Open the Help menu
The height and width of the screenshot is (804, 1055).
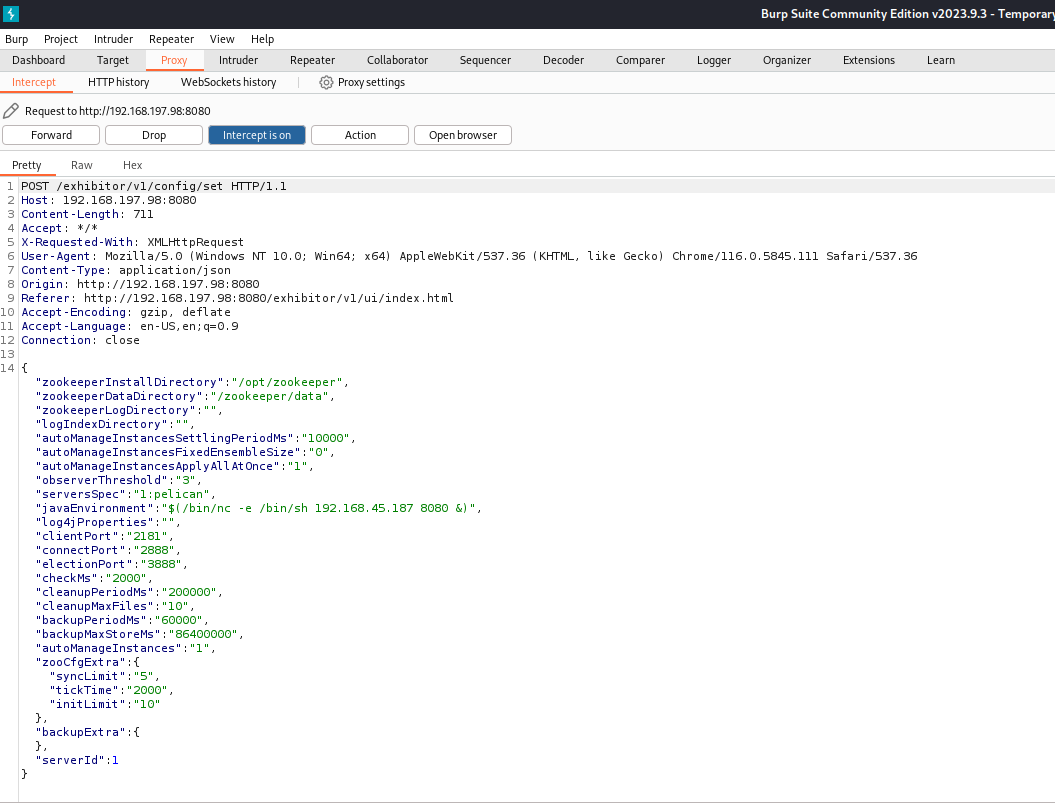[262, 39]
